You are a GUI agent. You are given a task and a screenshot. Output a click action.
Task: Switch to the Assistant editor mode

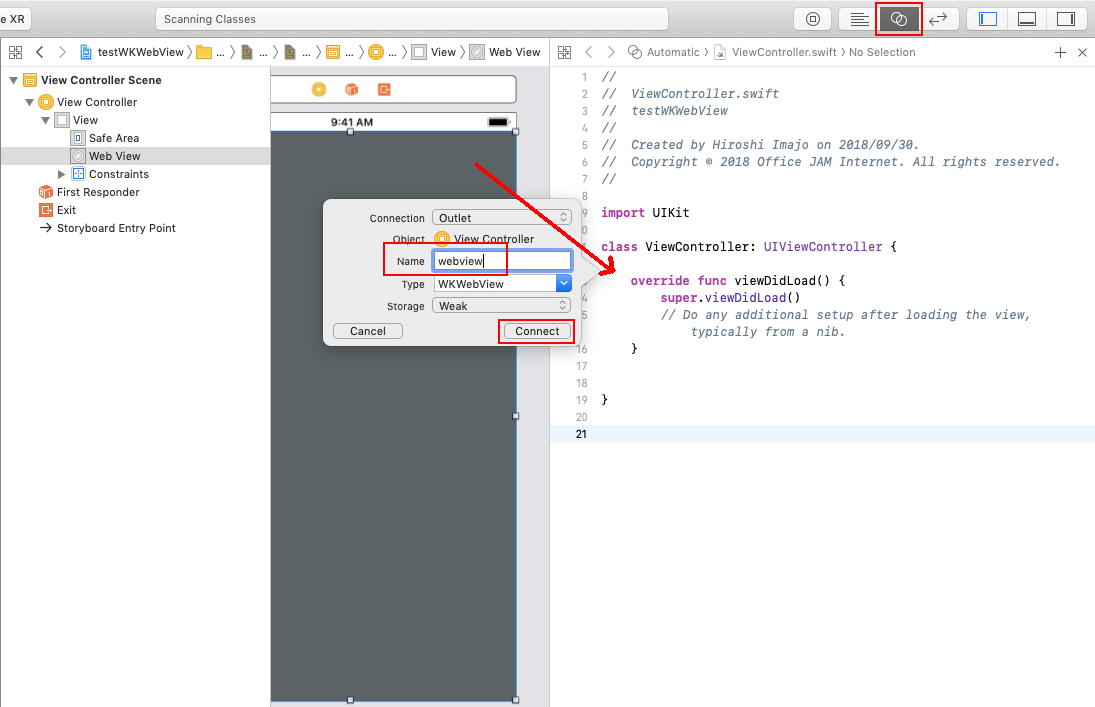(898, 19)
